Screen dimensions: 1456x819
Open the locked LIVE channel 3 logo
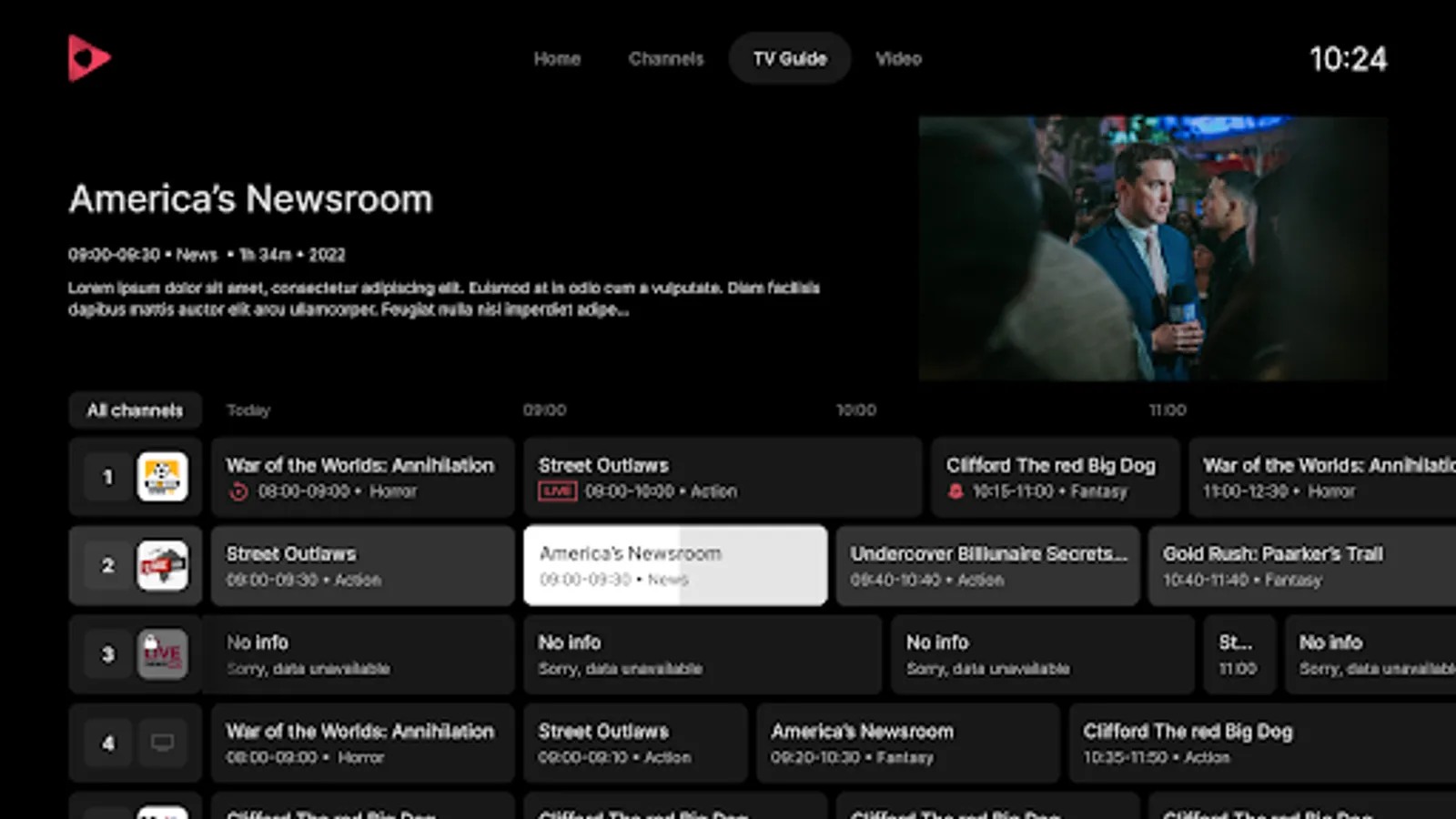[162, 654]
